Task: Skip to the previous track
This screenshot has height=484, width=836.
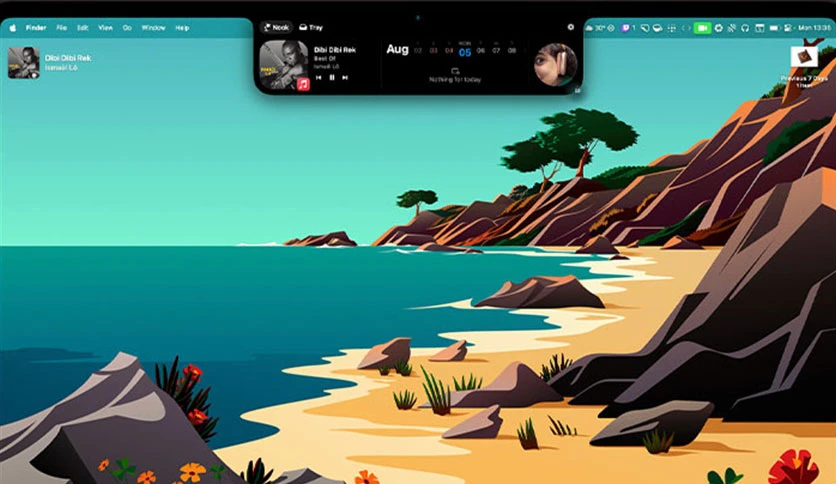Action: pyautogui.click(x=318, y=78)
